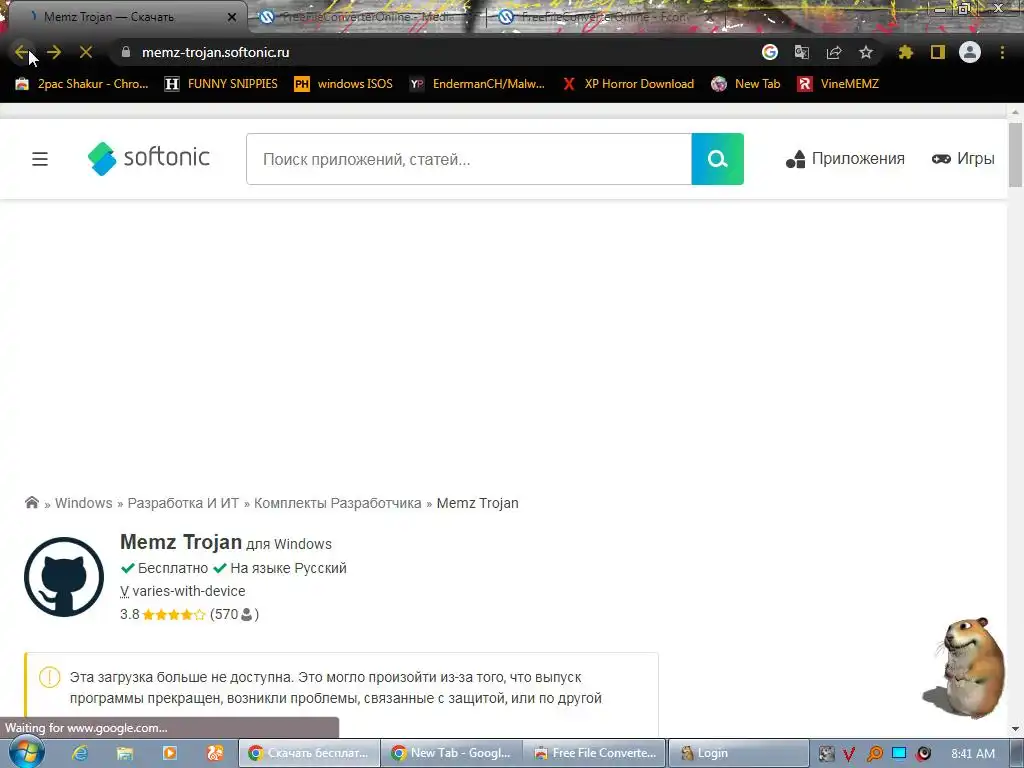Open the Комплекты Разработчика breadcrumb link
Viewport: 1024px width, 768px height.
pos(338,503)
